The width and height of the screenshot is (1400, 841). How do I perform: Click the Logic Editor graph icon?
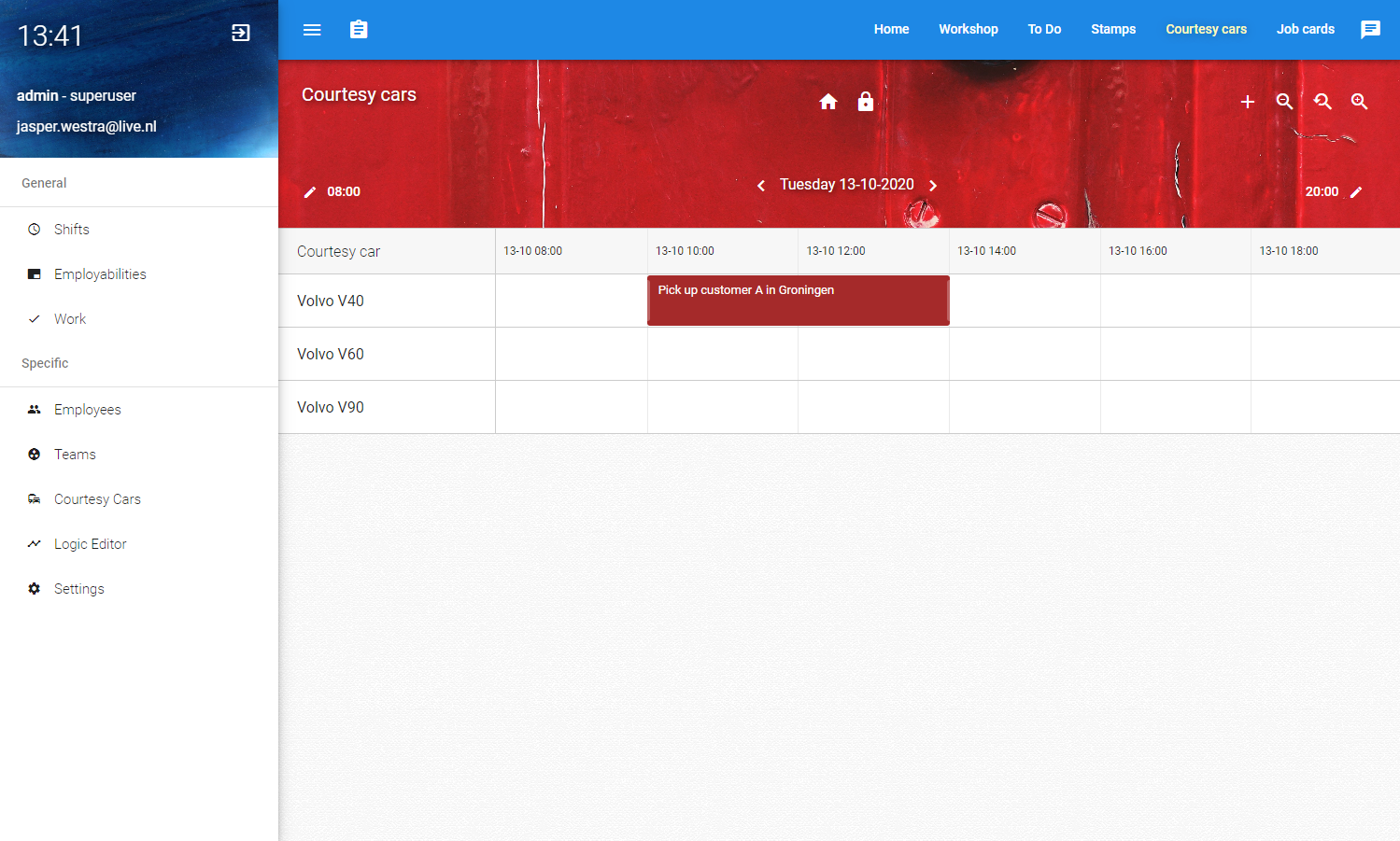pyautogui.click(x=35, y=544)
